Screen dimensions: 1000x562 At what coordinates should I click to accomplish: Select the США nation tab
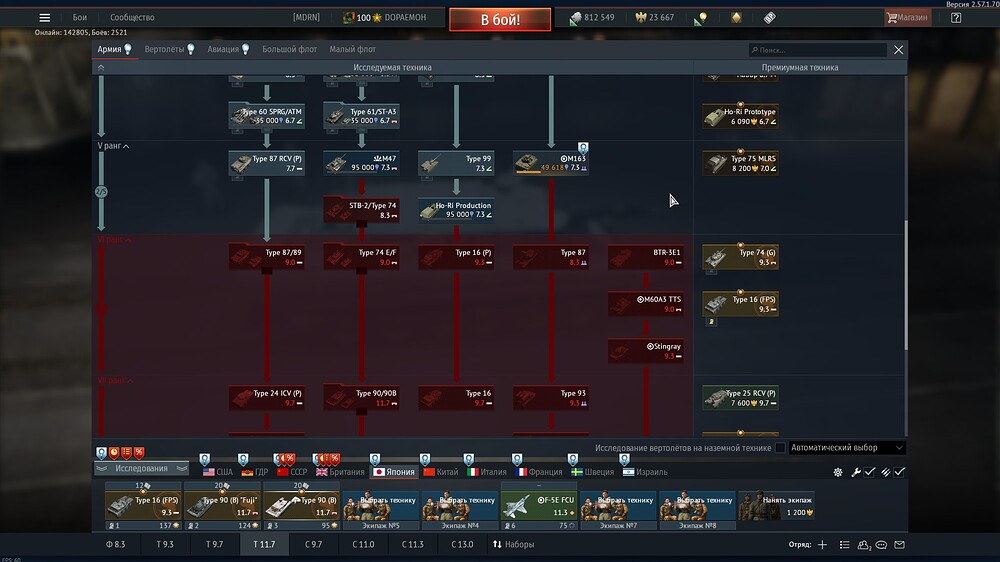217,472
